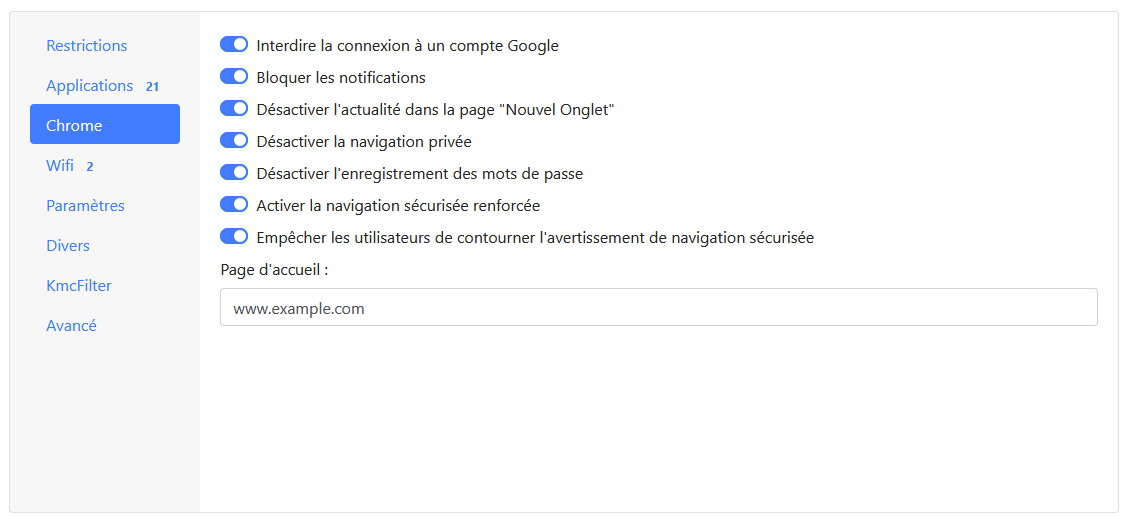Toggle the 'Désactiver la navigation privée' switch

[234, 141]
